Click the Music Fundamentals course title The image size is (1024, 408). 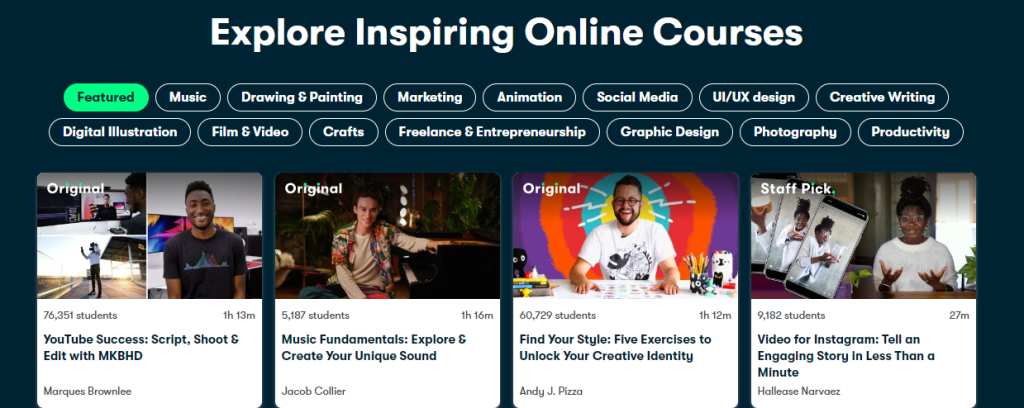coord(374,348)
